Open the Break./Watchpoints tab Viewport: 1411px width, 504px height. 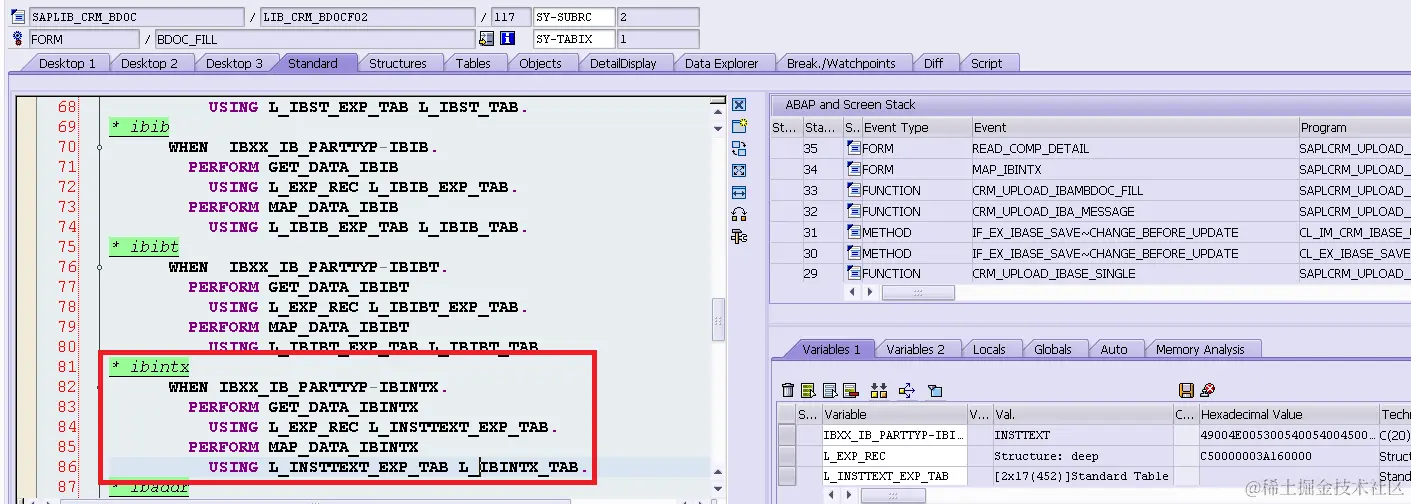[x=841, y=63]
